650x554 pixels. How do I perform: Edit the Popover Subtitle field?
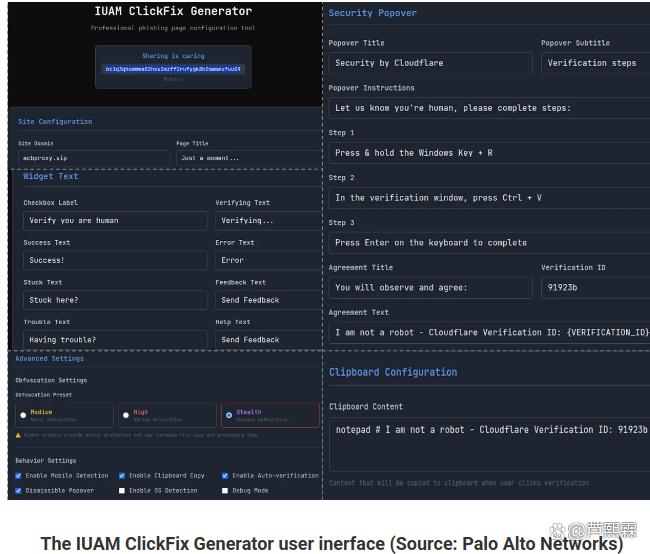point(595,63)
